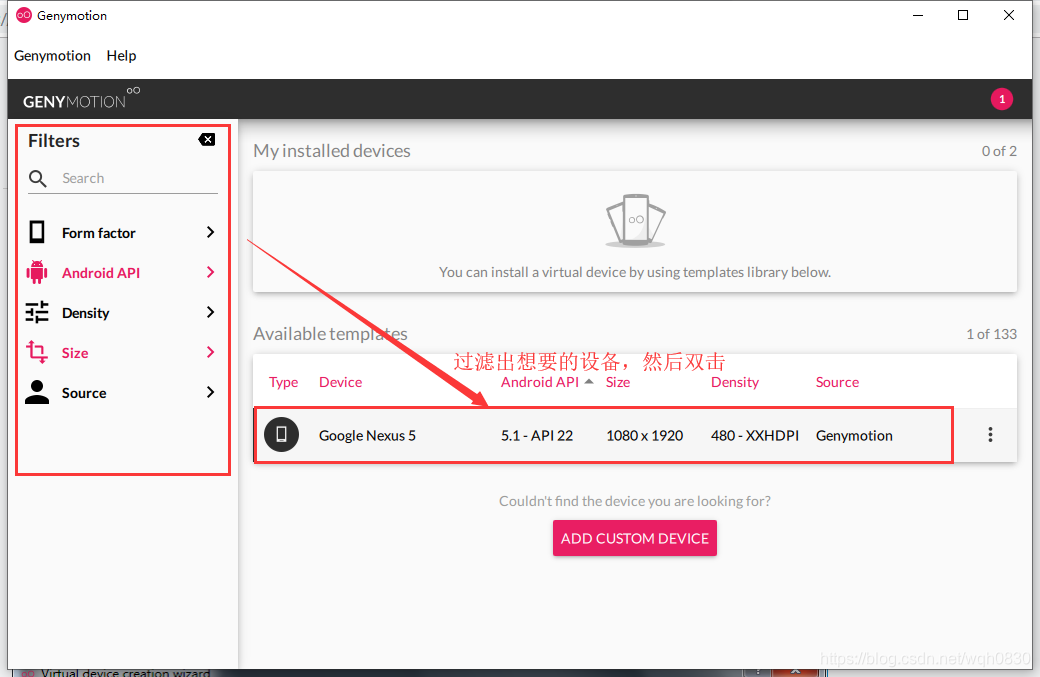Expand the Android API filter chevron
The height and width of the screenshot is (677, 1040).
pos(210,273)
